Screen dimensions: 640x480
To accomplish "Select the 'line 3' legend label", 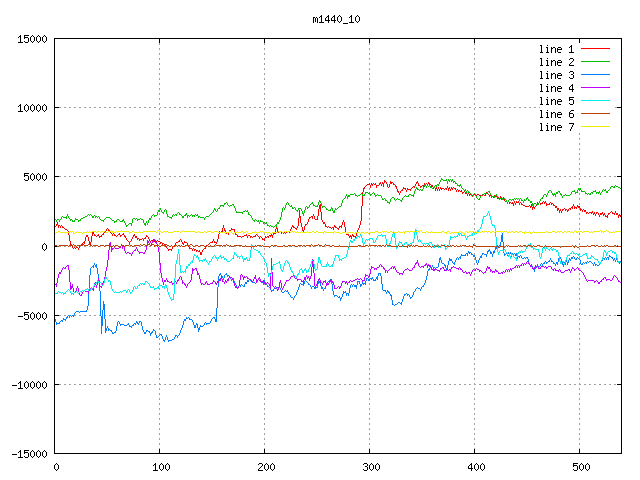I will [557, 75].
